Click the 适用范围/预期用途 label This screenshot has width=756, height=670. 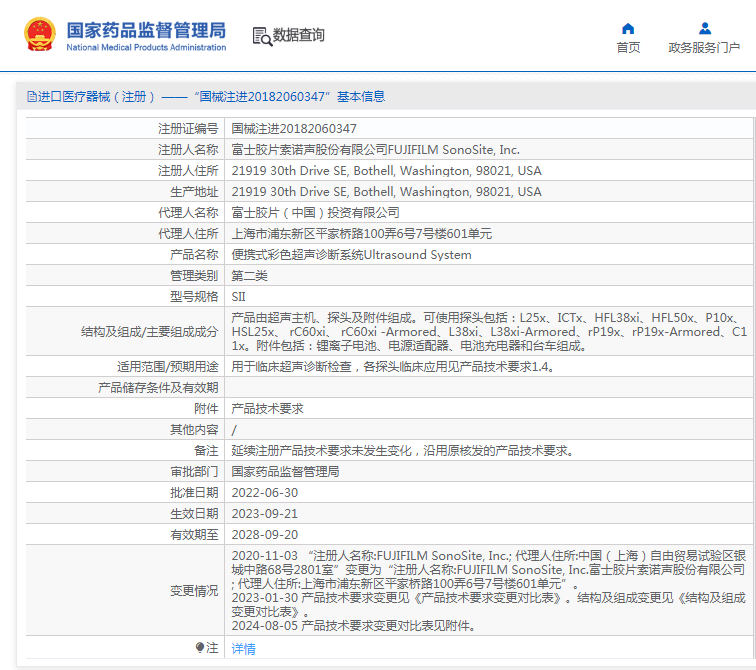167,367
